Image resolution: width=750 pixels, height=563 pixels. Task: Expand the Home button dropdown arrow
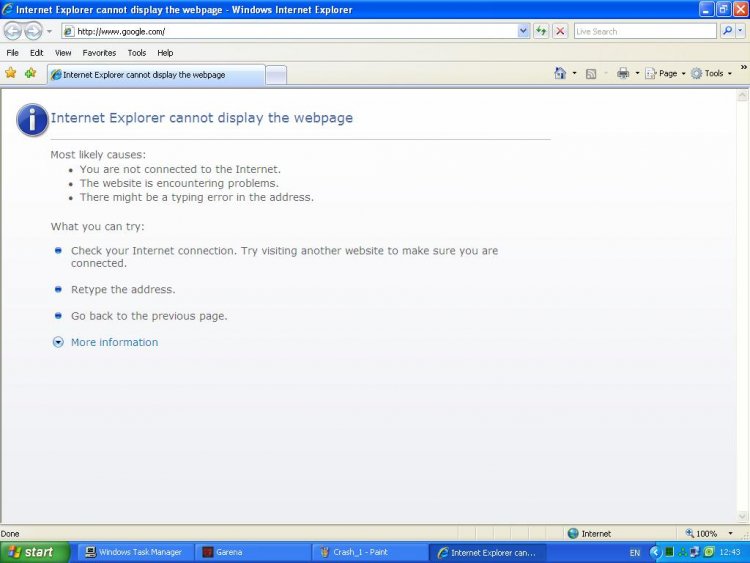pyautogui.click(x=574, y=73)
